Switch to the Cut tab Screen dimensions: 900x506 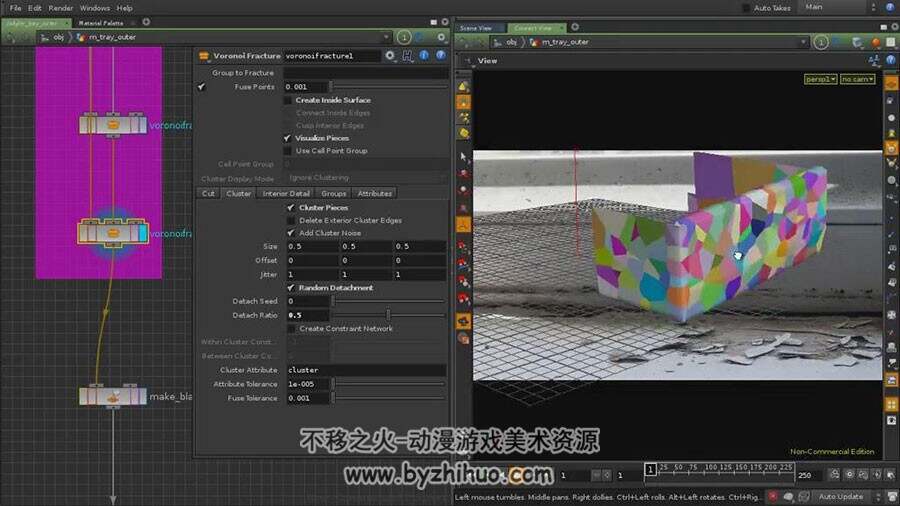click(x=208, y=193)
